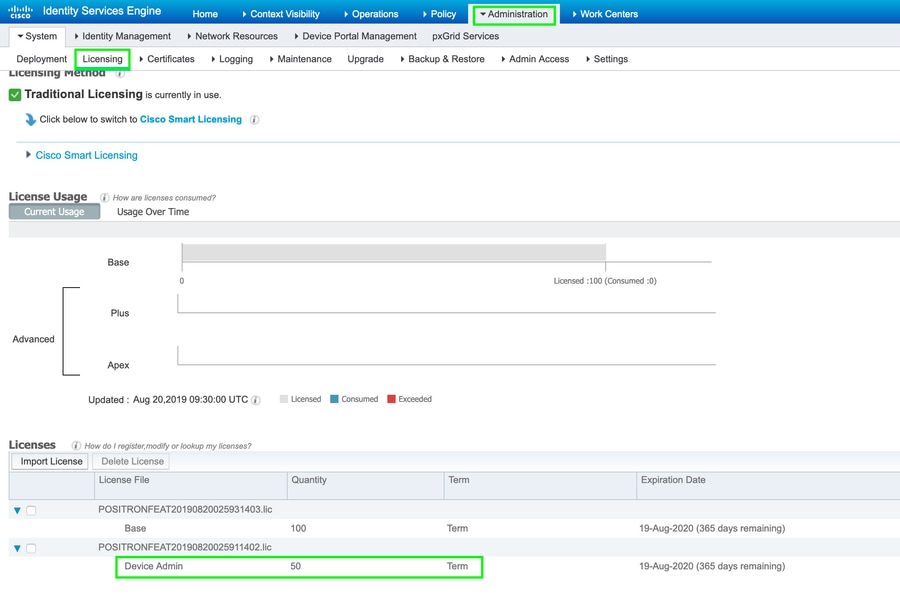Click Base row expiration date 19-Aug-2020
The image size is (900, 602).
pyautogui.click(x=712, y=528)
